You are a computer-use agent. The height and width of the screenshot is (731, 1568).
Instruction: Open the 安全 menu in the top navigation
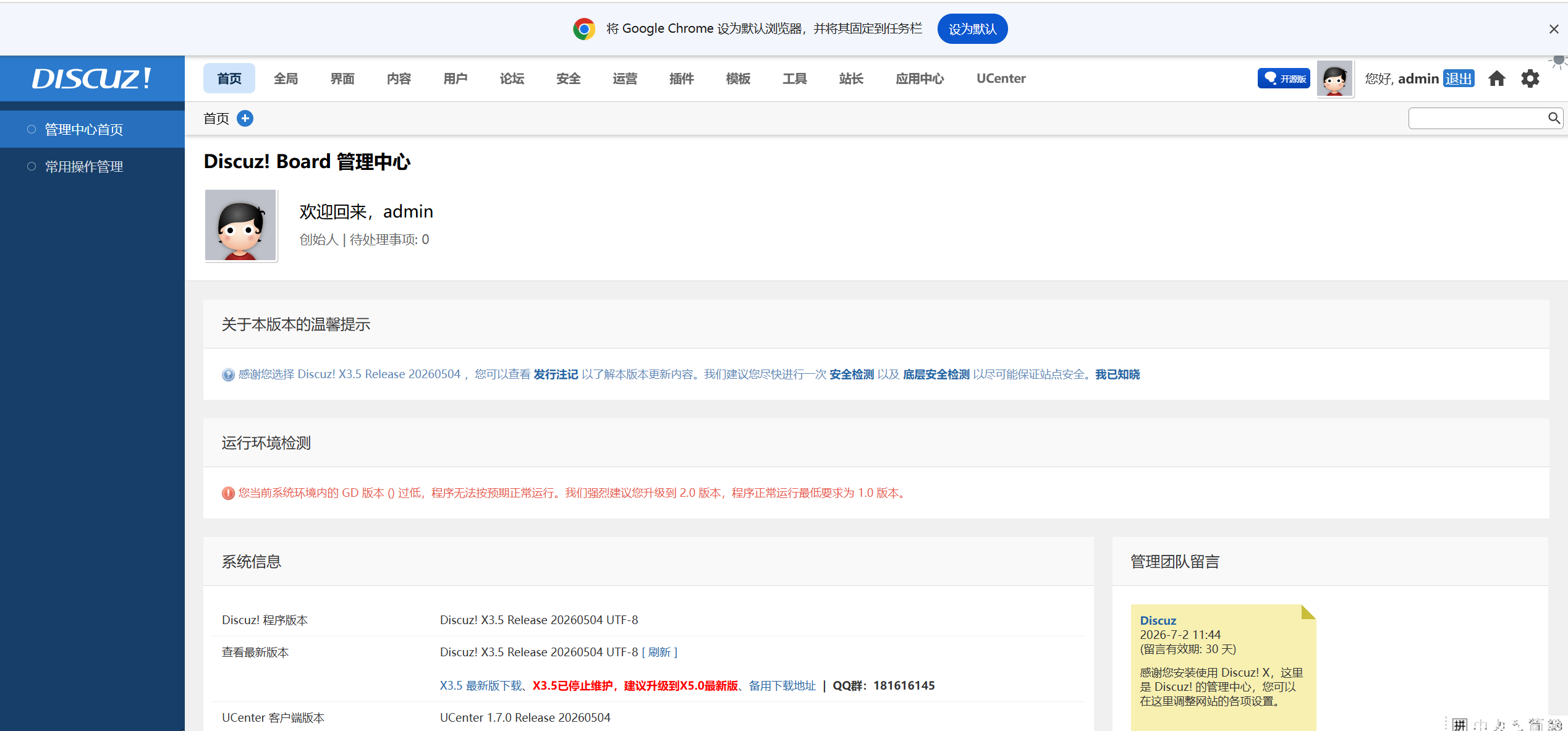point(569,78)
